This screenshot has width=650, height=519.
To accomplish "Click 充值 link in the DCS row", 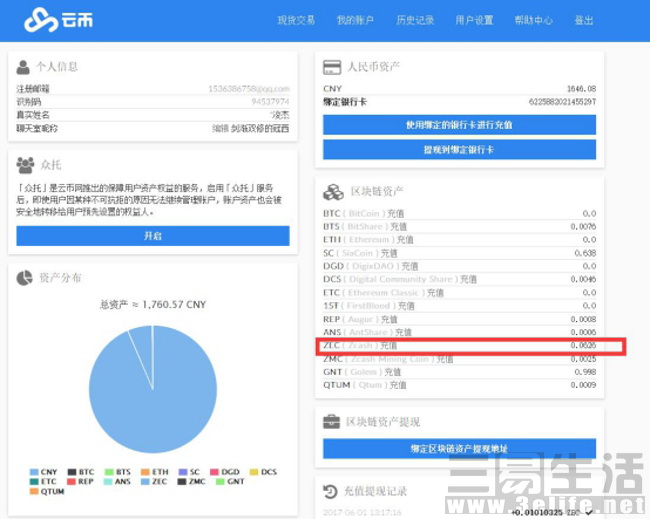I will click(468, 279).
